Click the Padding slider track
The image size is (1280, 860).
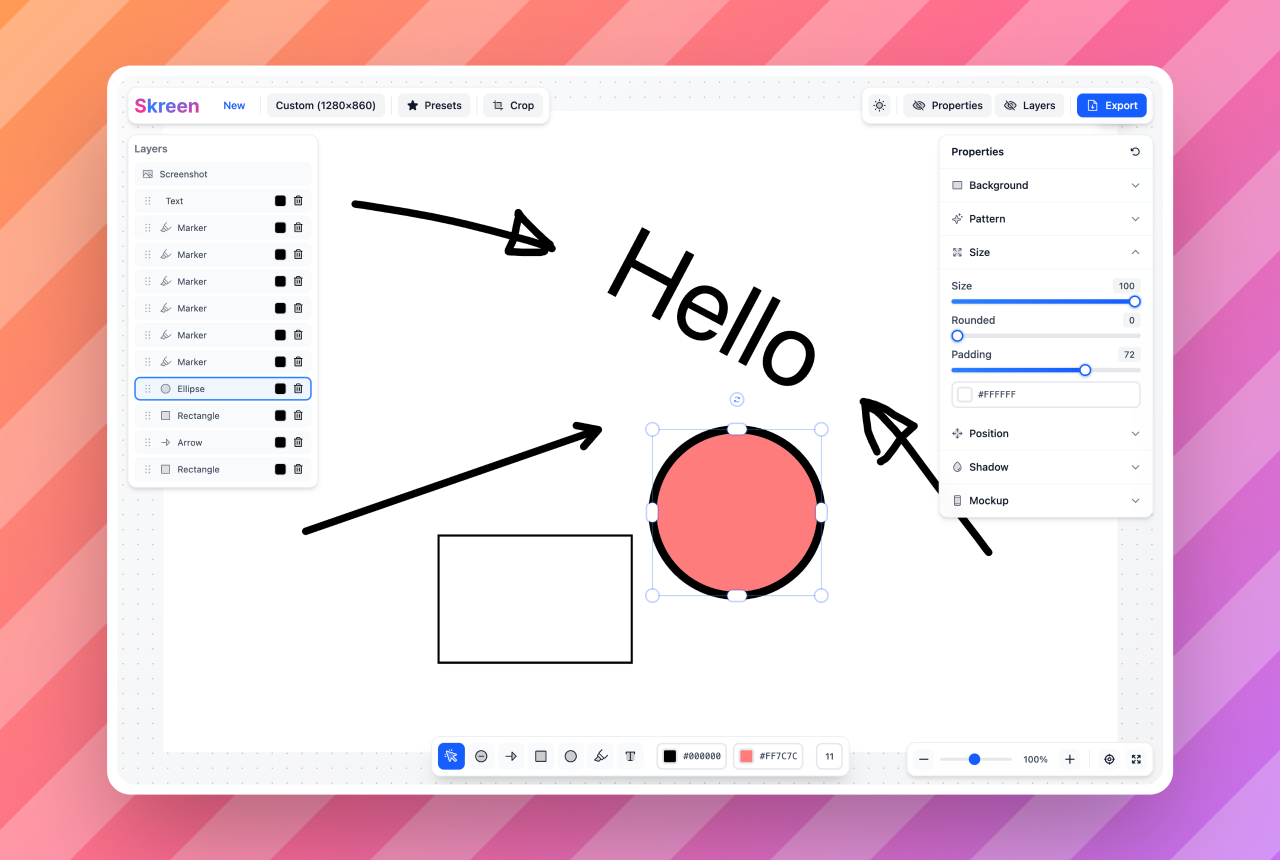(x=1046, y=370)
